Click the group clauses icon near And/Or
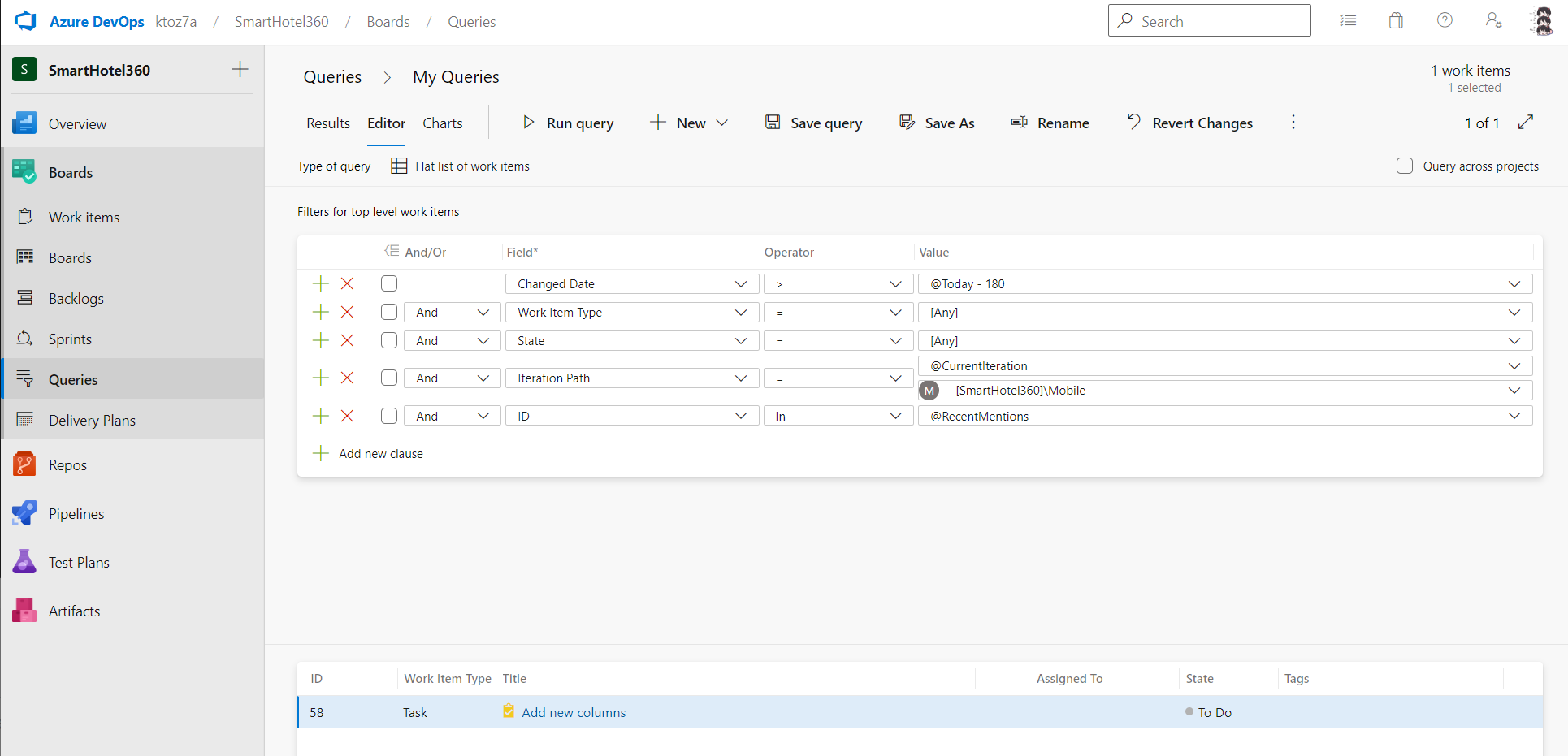The image size is (1568, 756). pyautogui.click(x=392, y=251)
